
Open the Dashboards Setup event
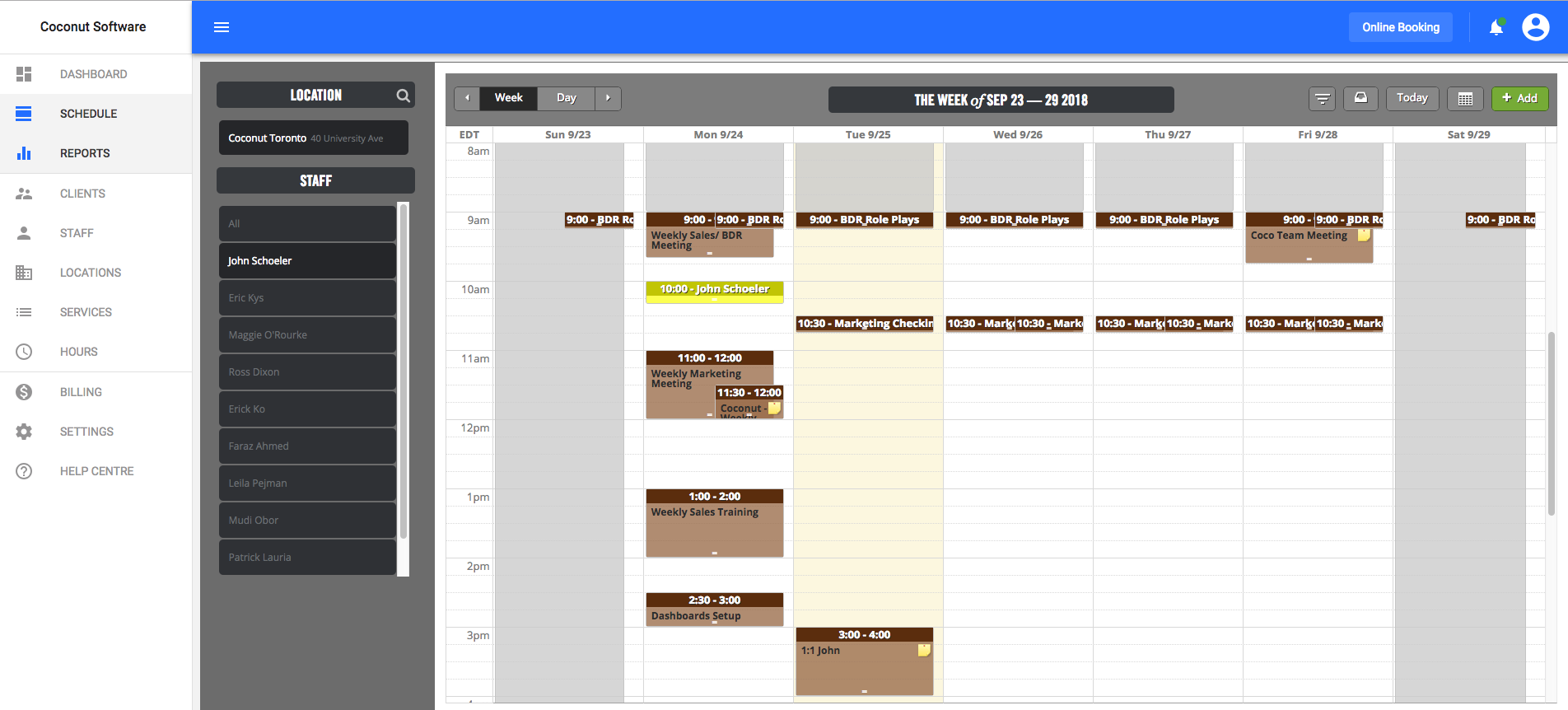coord(715,610)
